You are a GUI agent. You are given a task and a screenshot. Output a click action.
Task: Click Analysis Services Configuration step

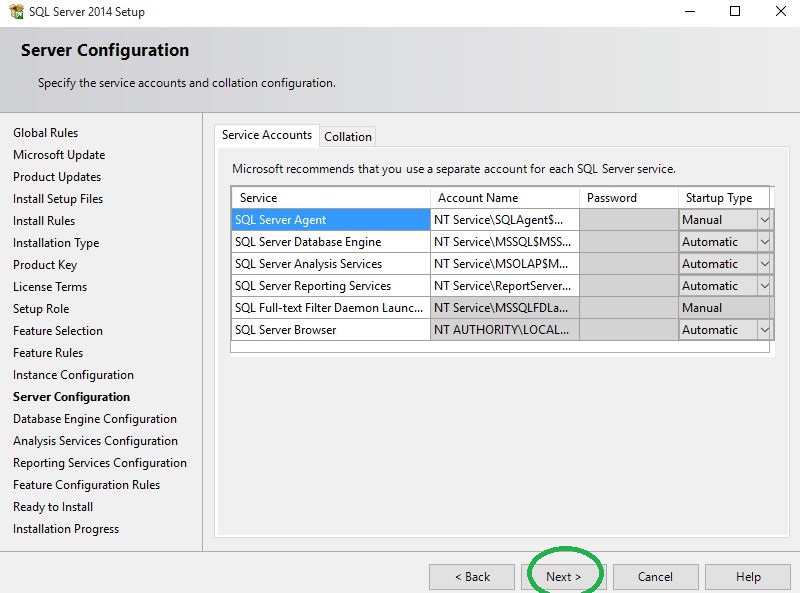click(x=95, y=441)
